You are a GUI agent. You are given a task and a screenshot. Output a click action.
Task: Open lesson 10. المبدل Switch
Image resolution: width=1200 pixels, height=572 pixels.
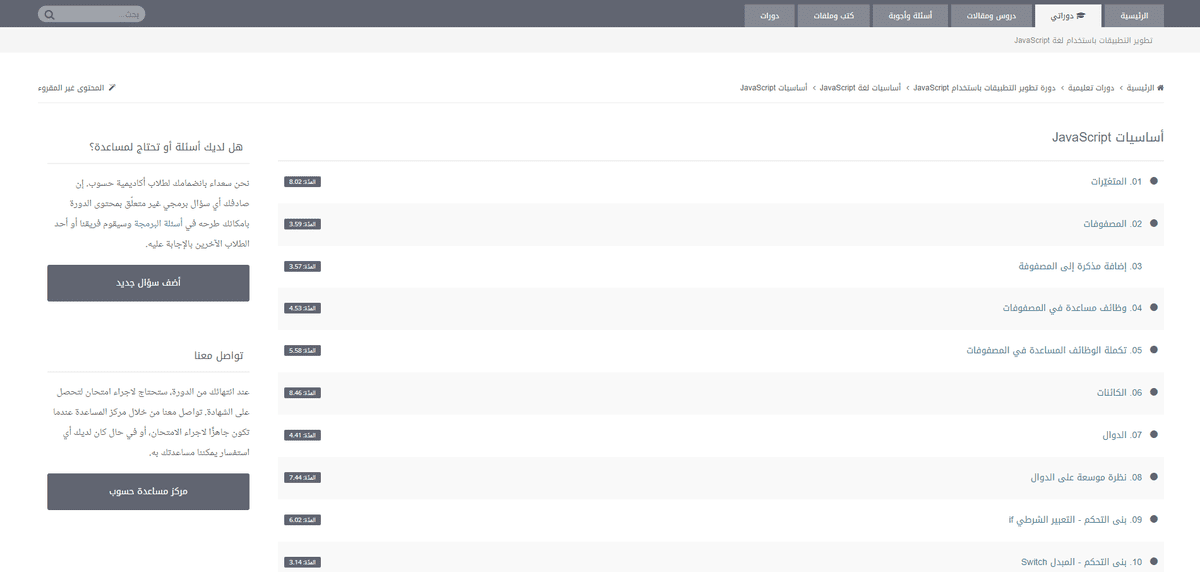[x=1081, y=562]
